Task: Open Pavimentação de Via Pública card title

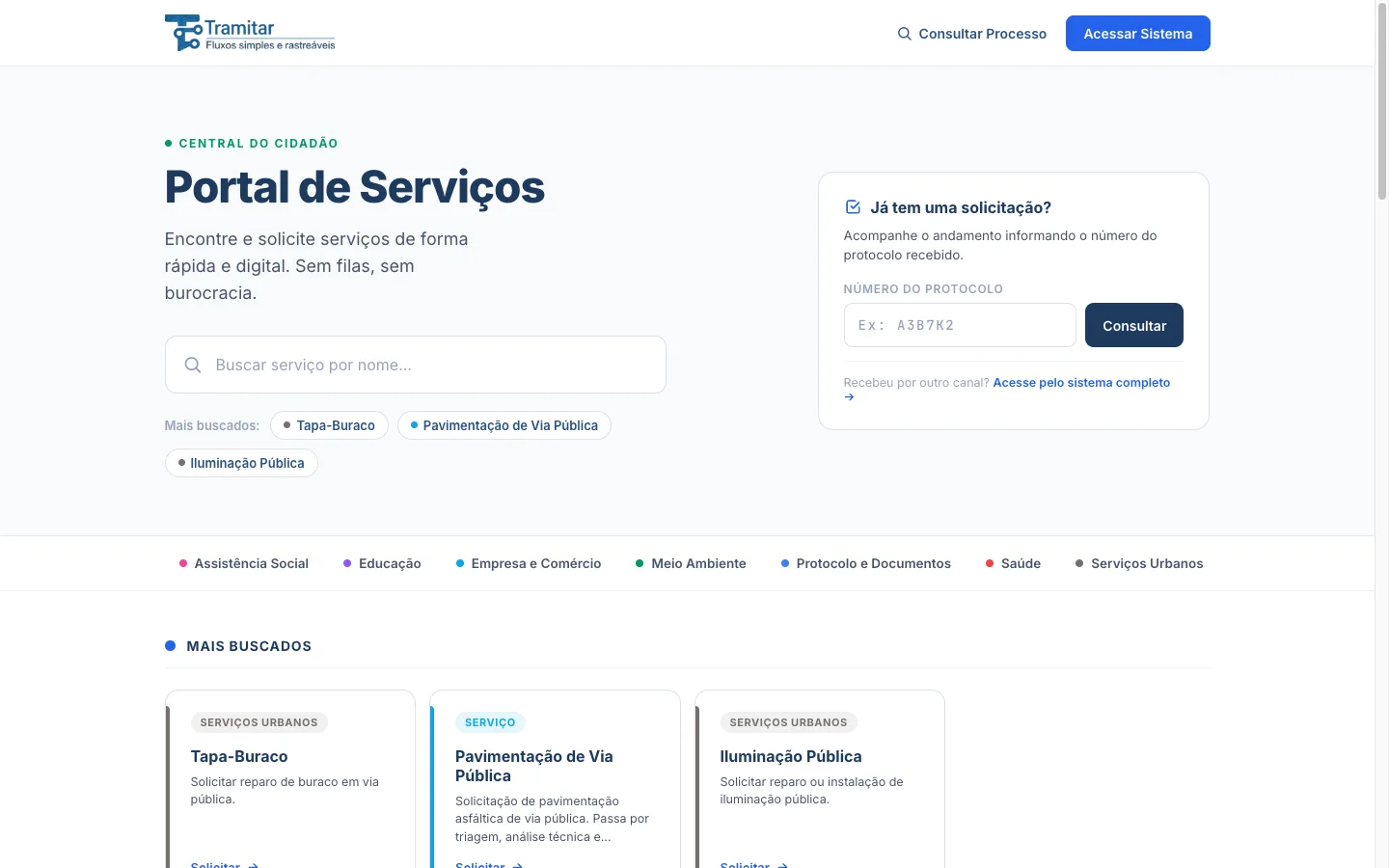Action: pyautogui.click(x=534, y=766)
